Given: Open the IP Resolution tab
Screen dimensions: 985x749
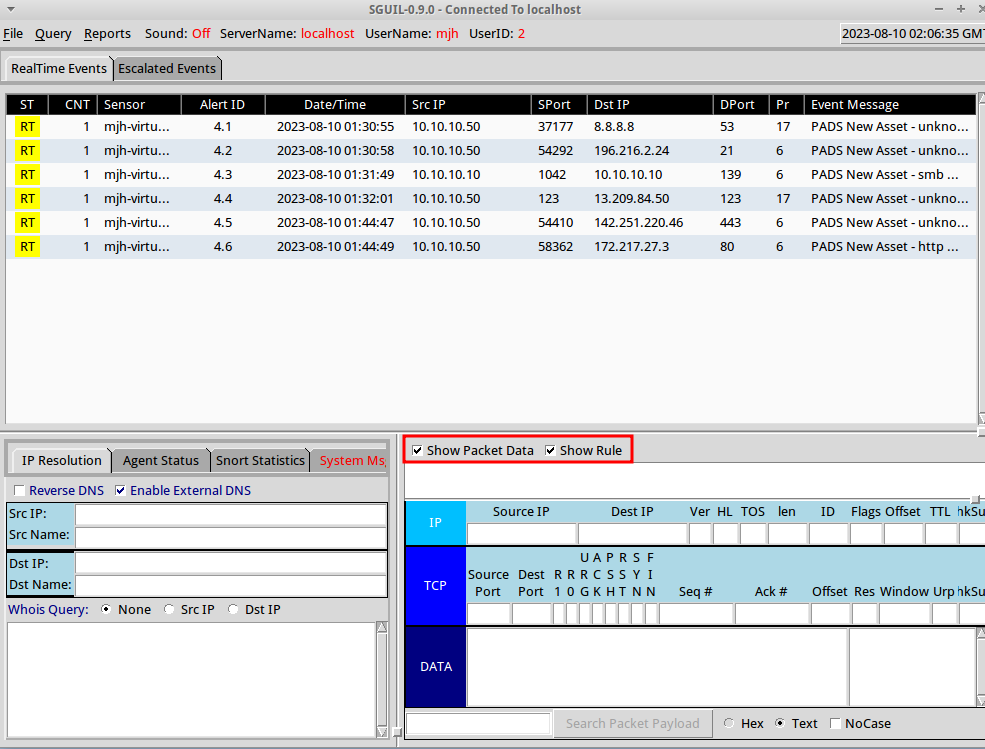Looking at the screenshot, I should tap(62, 461).
